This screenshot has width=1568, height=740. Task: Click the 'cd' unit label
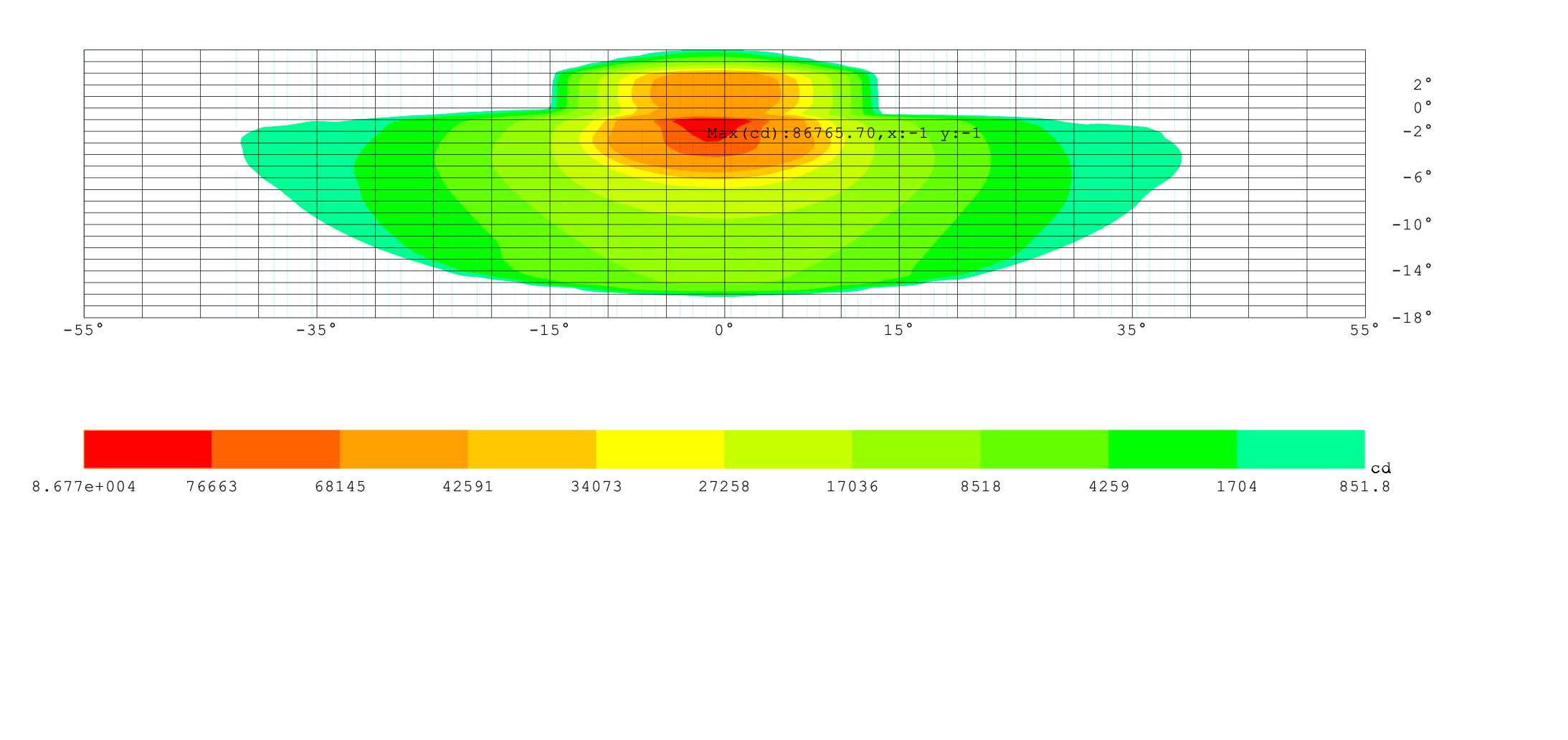click(1381, 469)
